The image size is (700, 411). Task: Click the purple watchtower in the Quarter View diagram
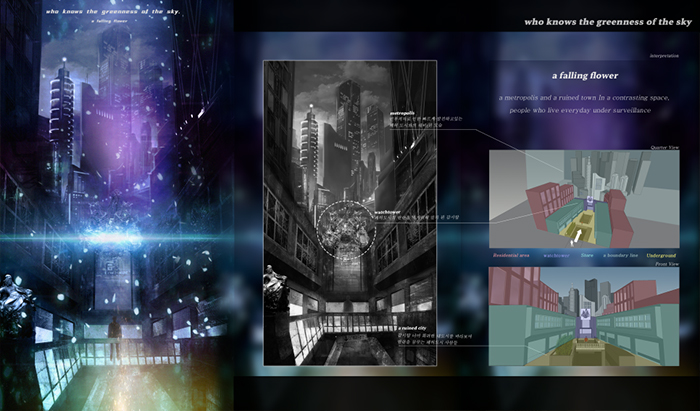pos(589,203)
